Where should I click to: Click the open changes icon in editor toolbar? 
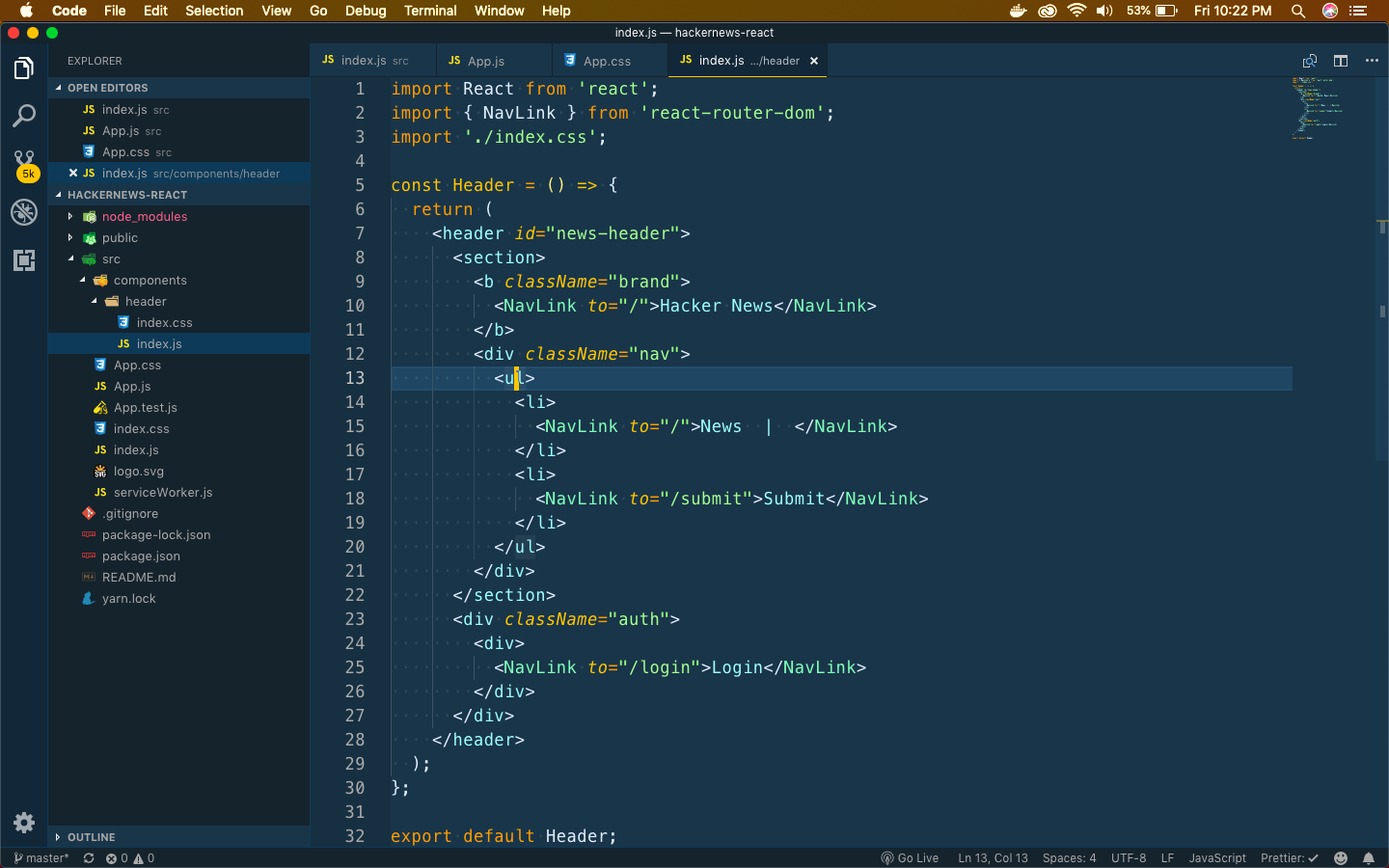[x=1310, y=61]
